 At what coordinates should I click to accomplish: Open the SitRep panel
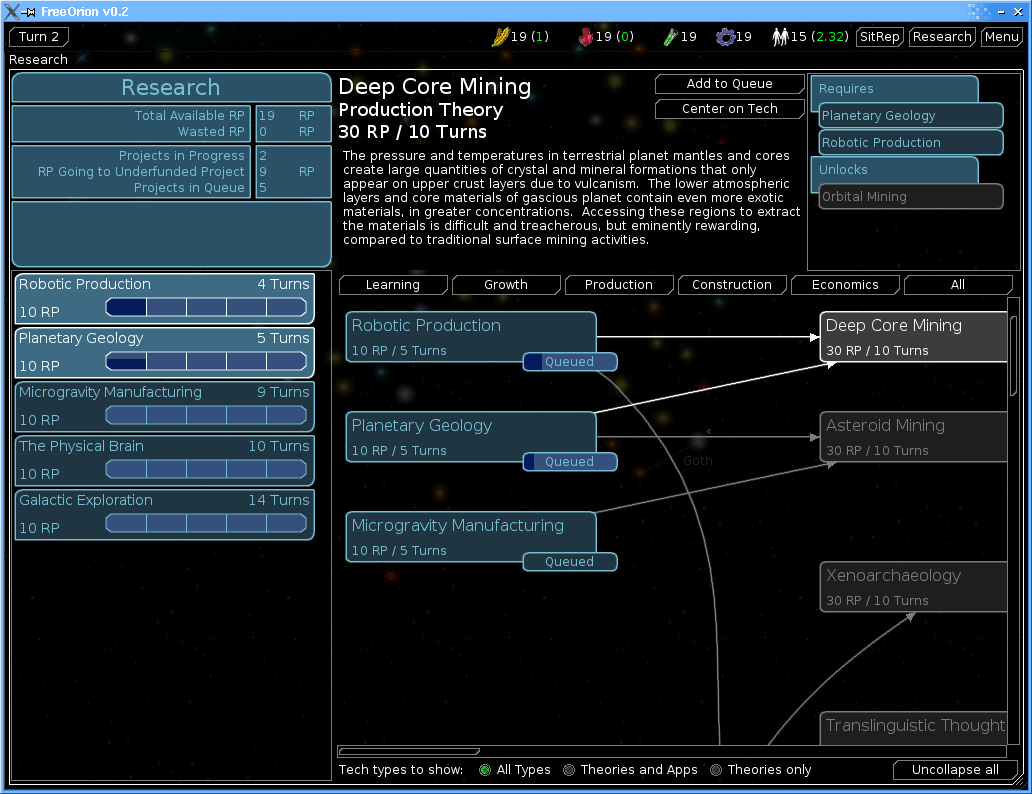tap(879, 37)
